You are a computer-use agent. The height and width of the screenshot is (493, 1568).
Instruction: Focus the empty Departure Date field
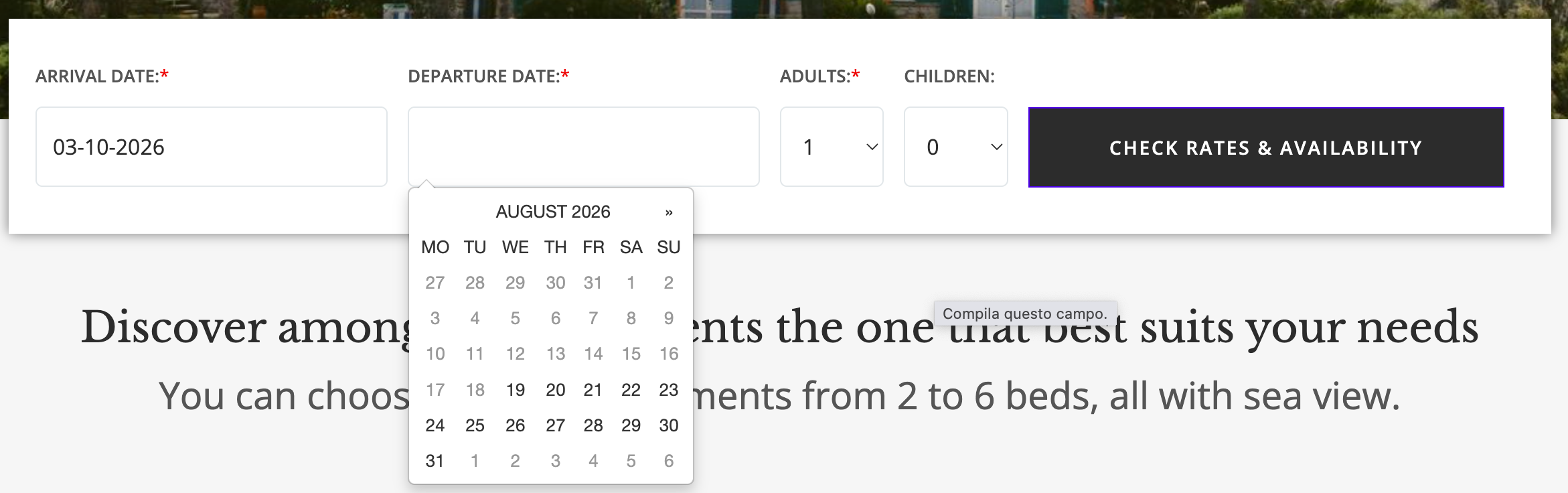[584, 147]
